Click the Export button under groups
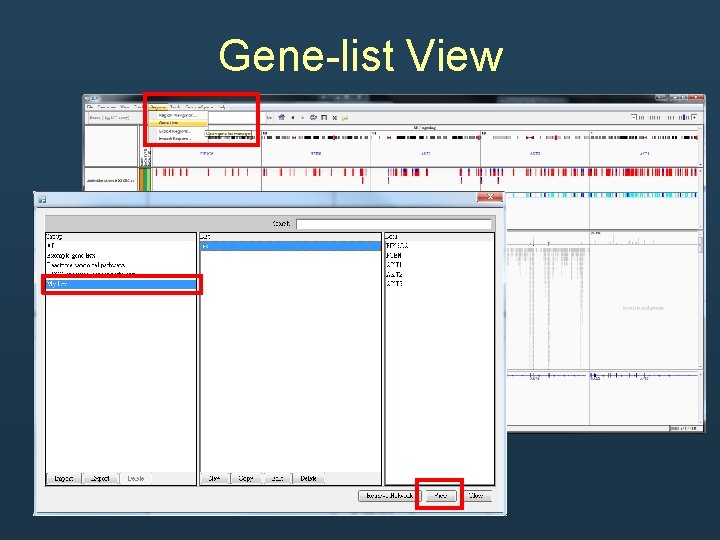Screen dimensions: 720x540 (100, 478)
